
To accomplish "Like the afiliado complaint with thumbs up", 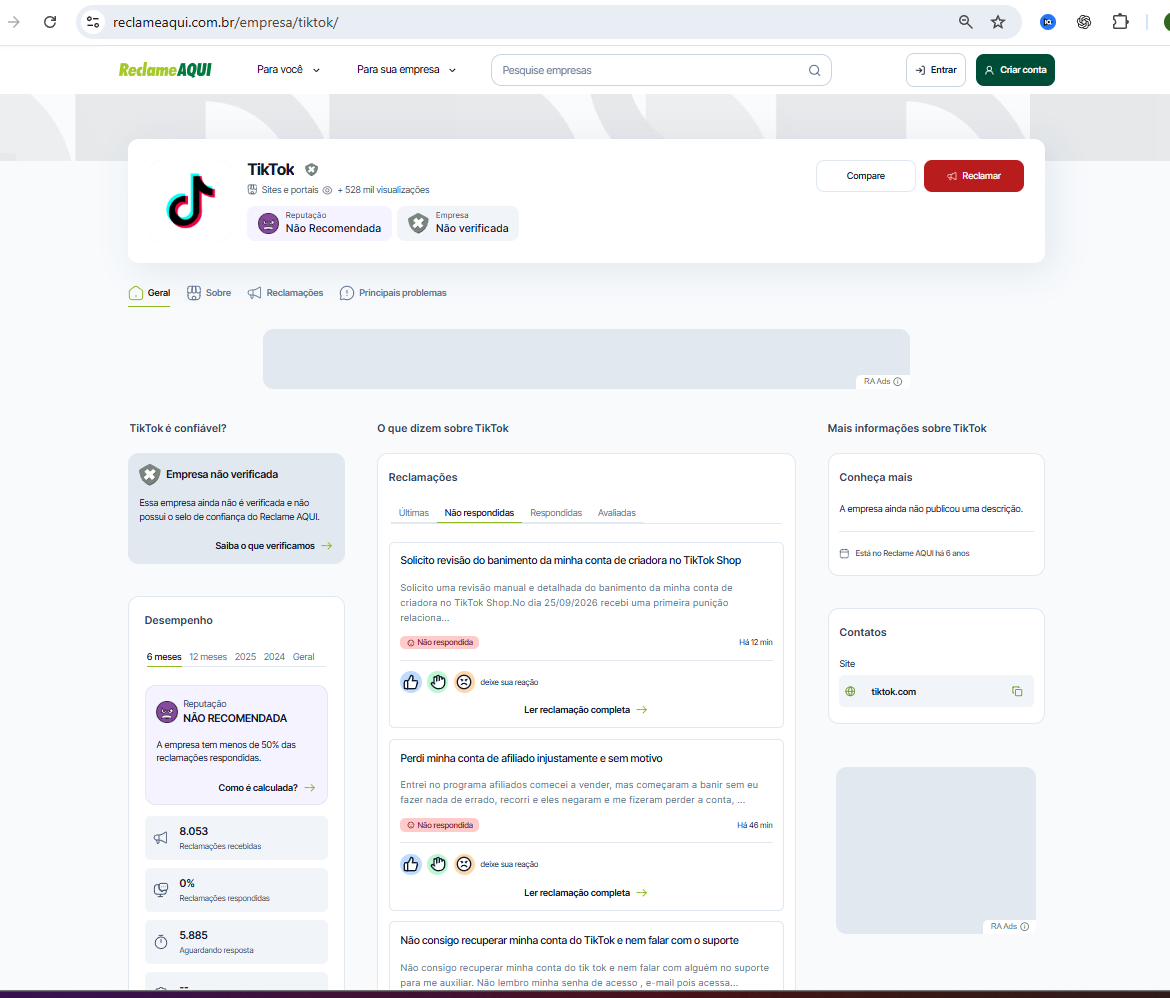I will [x=410, y=864].
